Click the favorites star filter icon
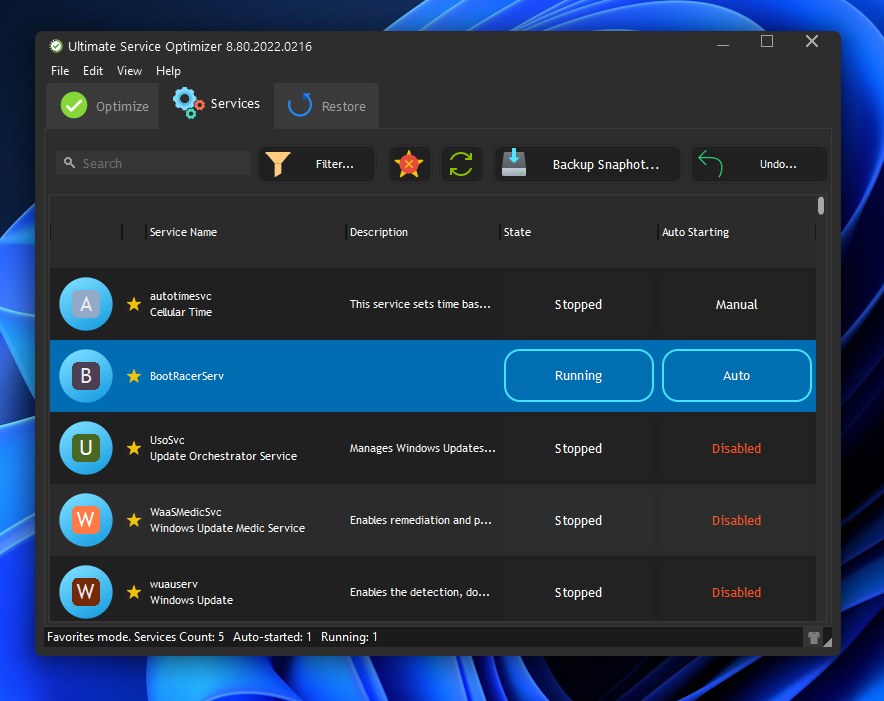This screenshot has height=701, width=884. (410, 164)
